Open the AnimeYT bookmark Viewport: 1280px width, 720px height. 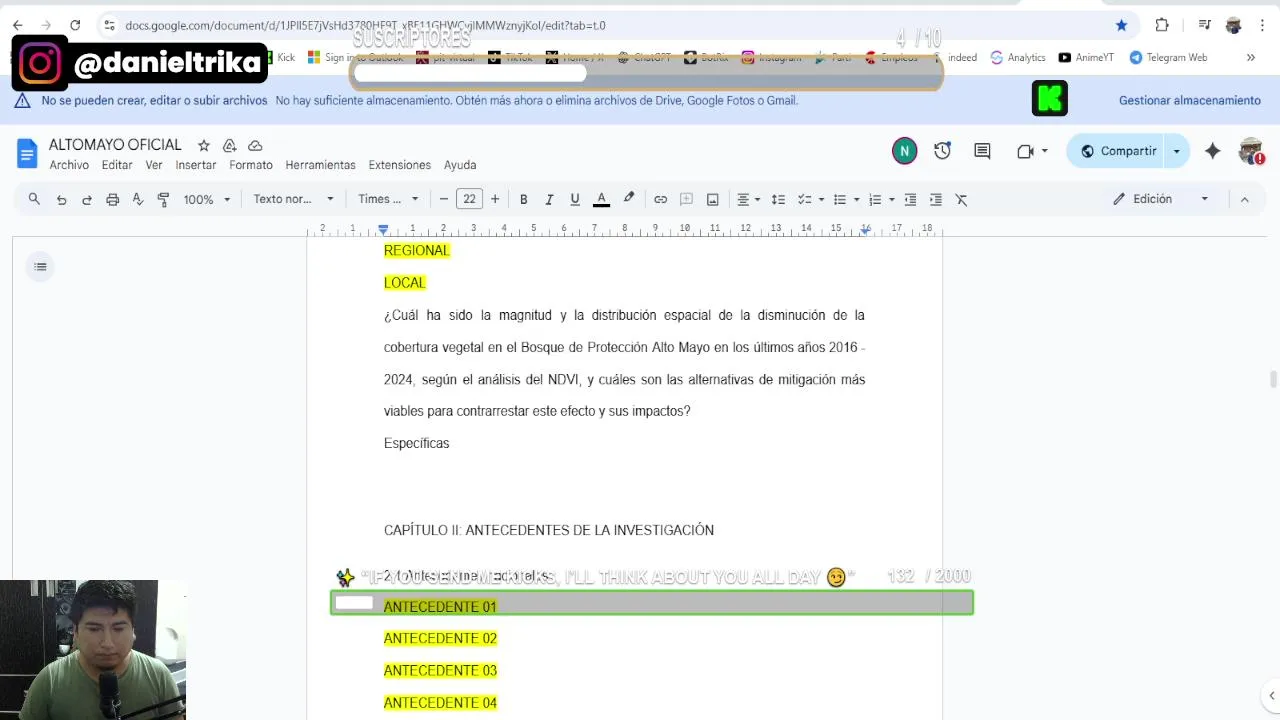pos(1086,57)
